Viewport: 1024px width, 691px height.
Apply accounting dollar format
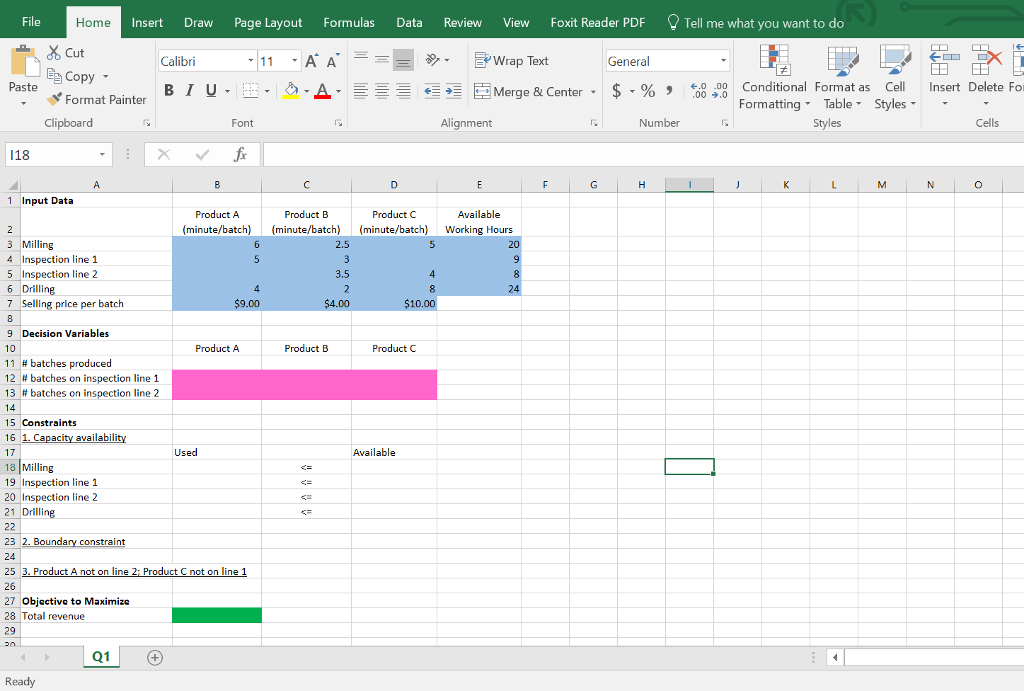coord(616,91)
